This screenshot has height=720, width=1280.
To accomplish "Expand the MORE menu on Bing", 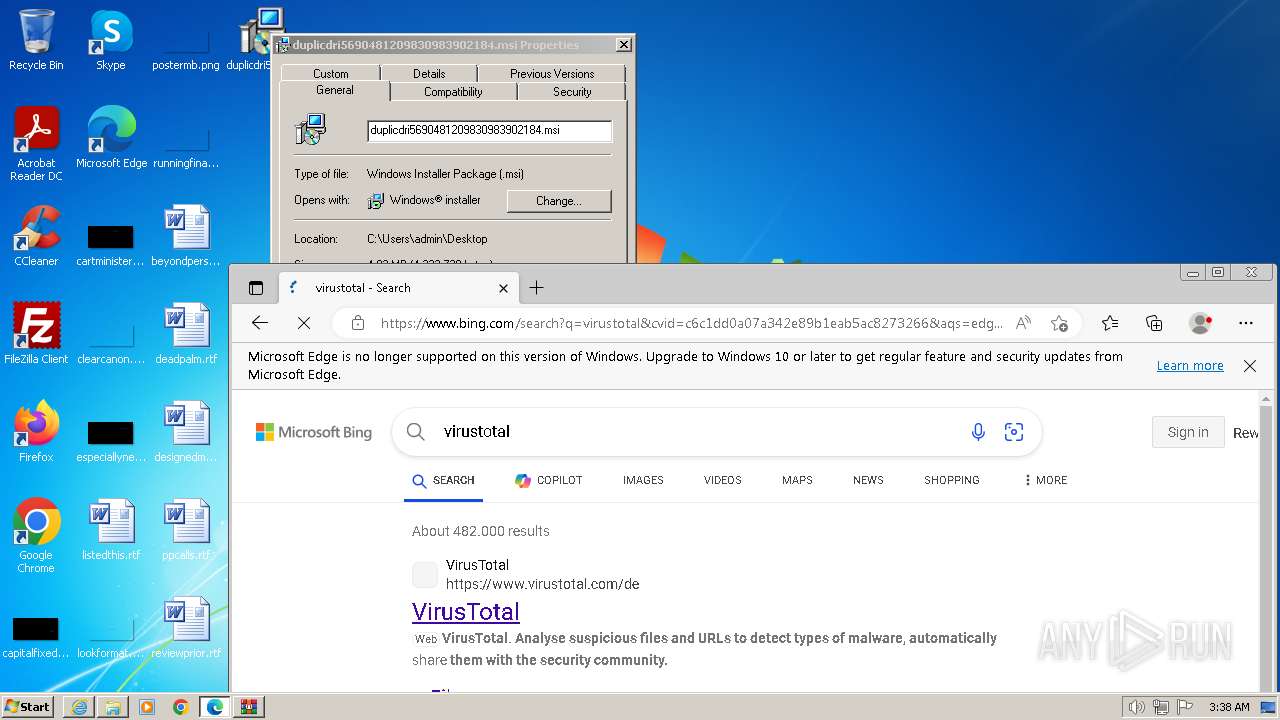I will (x=1045, y=480).
